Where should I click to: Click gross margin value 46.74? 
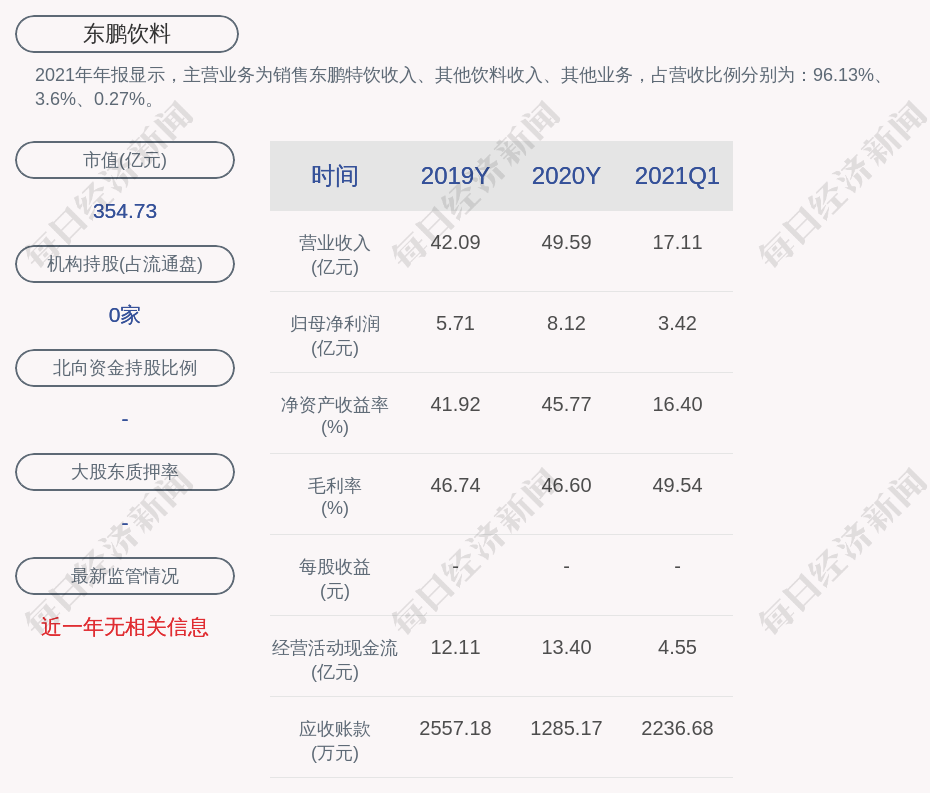click(x=455, y=485)
